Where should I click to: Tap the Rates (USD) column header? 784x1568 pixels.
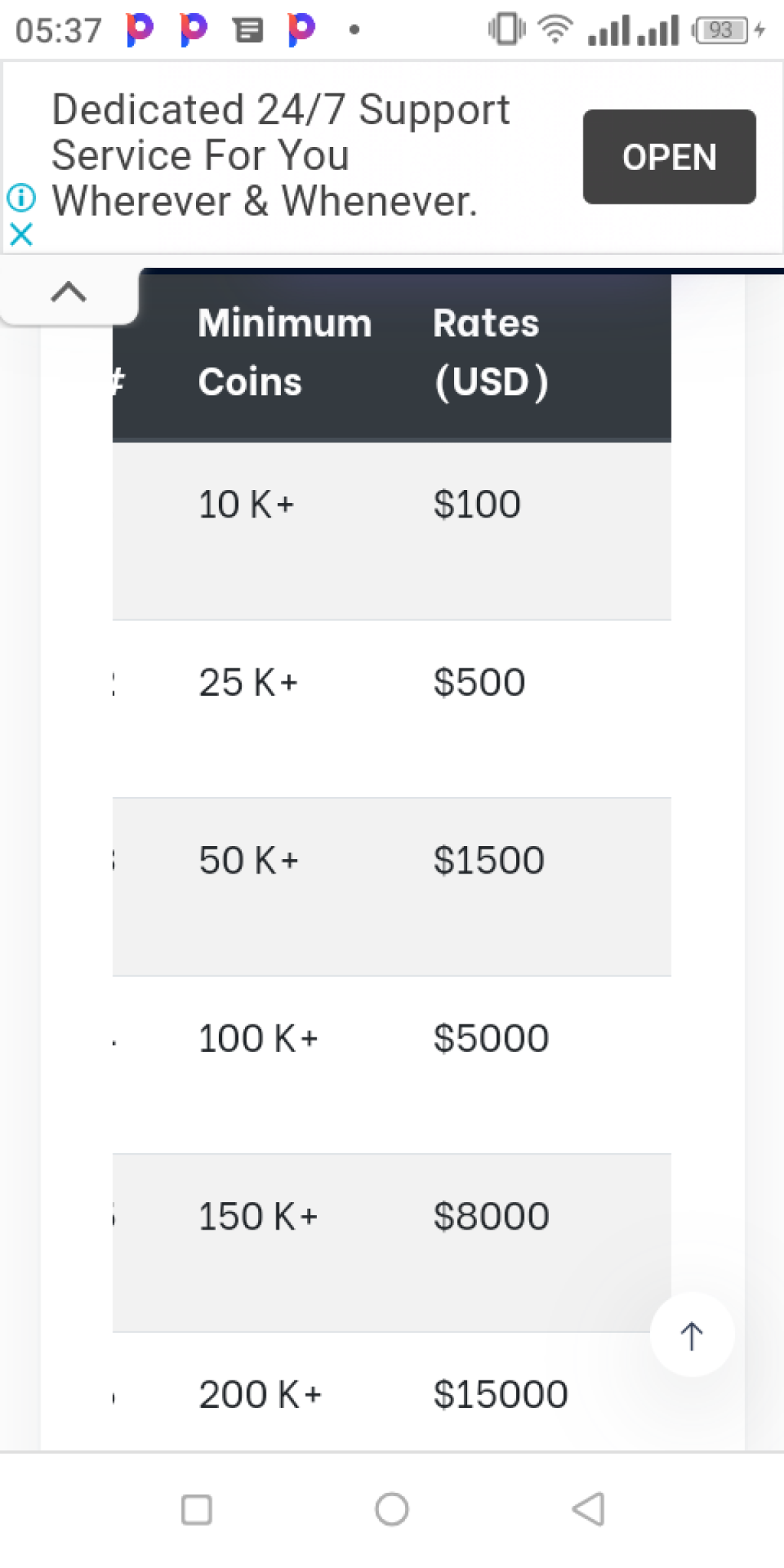click(491, 352)
